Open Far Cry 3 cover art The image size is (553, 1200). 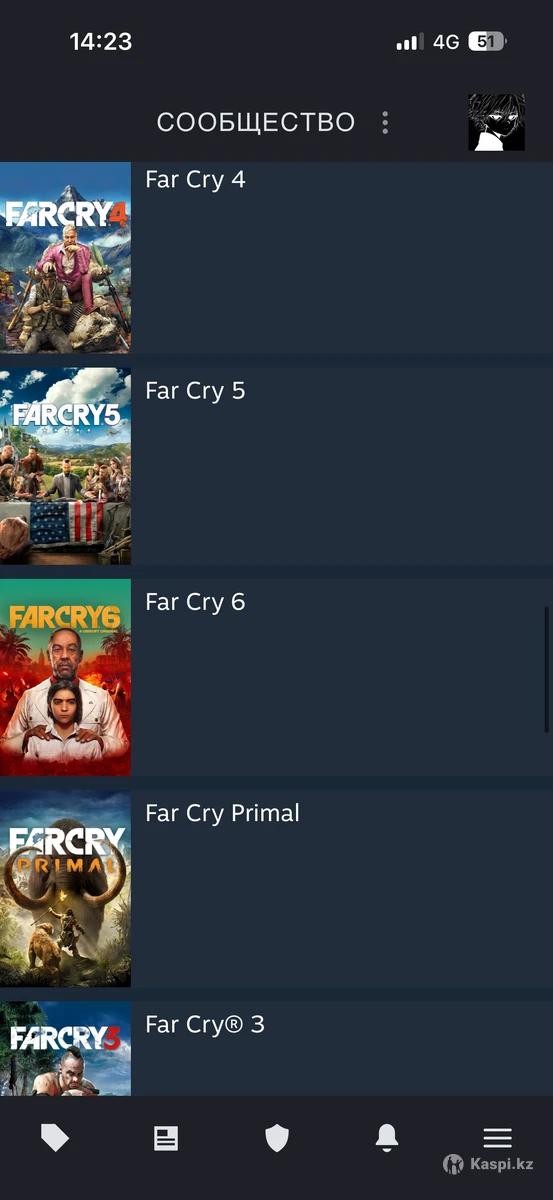click(65, 1049)
